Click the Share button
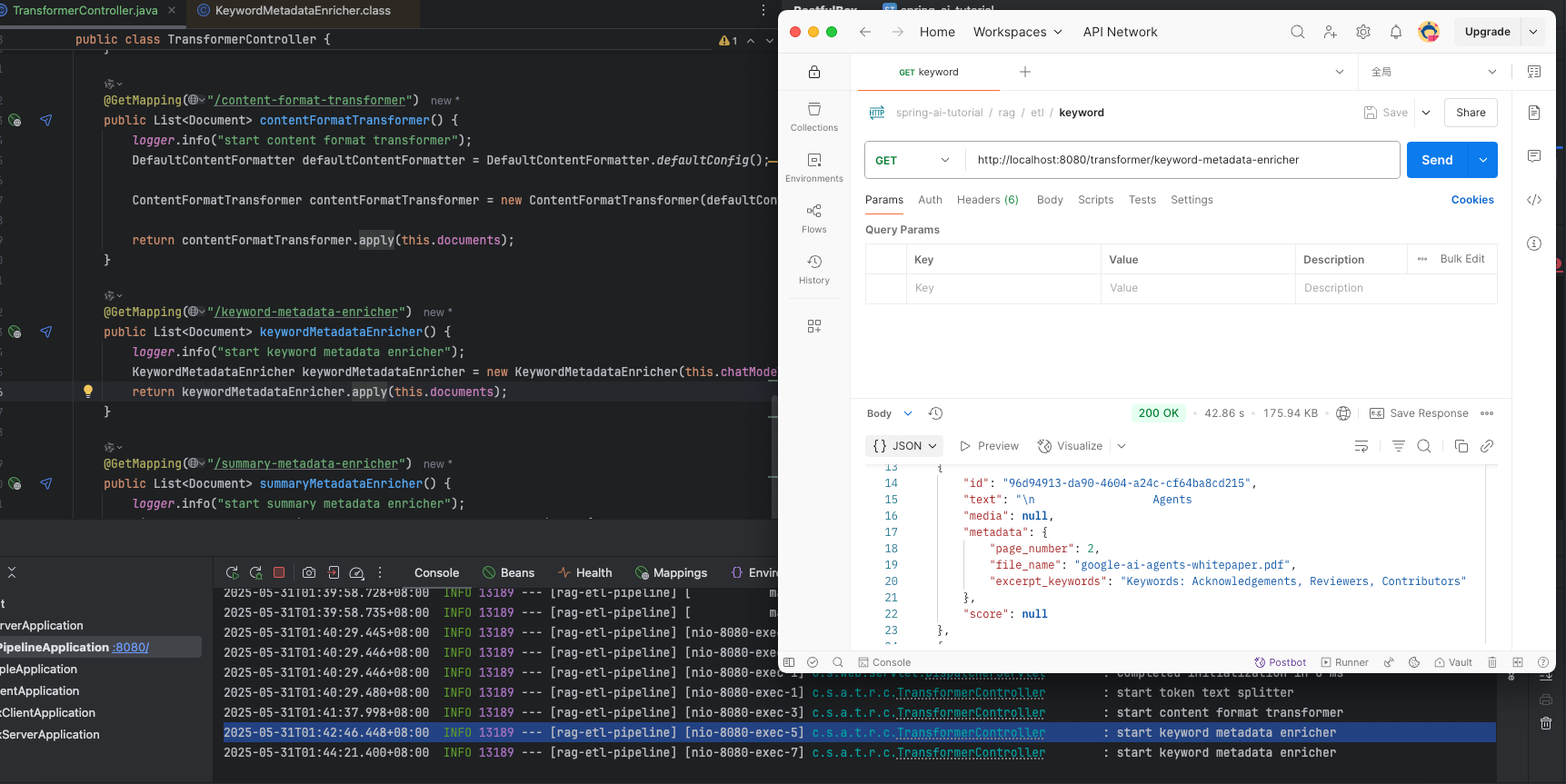 [1471, 113]
